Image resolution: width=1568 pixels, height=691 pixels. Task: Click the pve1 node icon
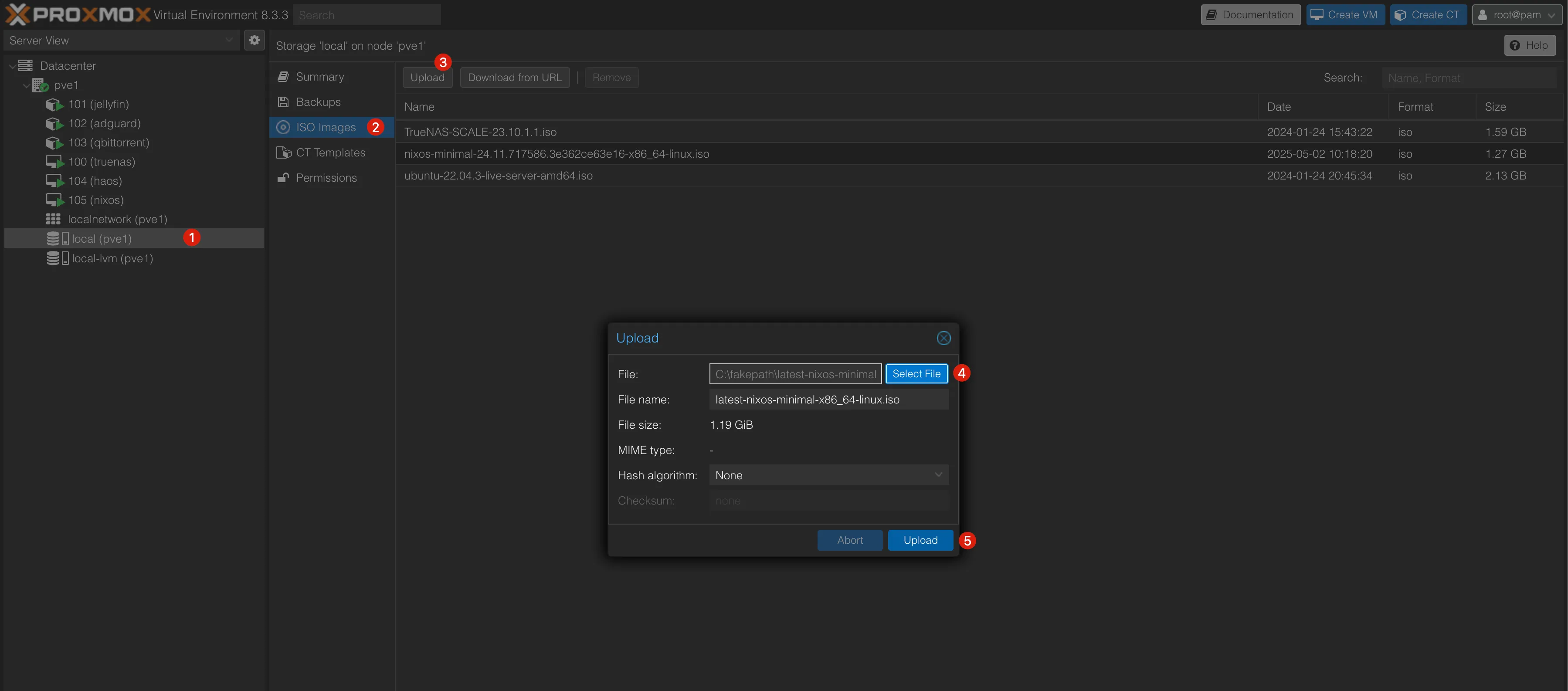click(x=40, y=85)
